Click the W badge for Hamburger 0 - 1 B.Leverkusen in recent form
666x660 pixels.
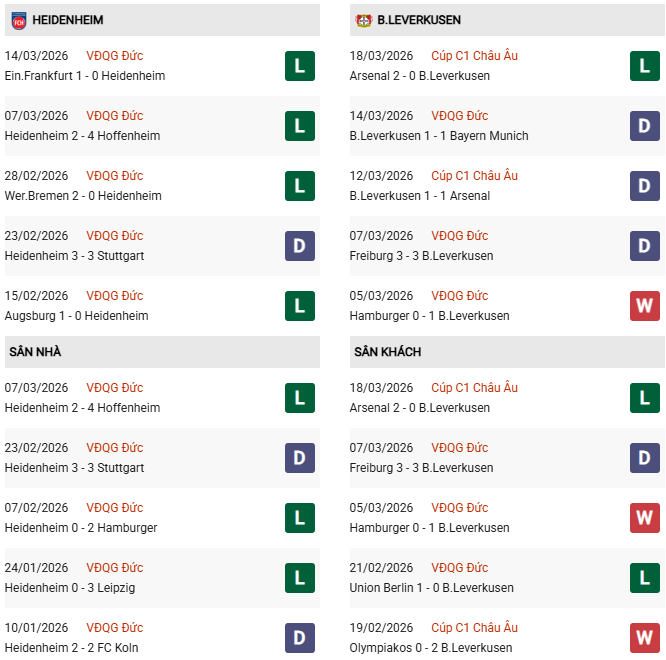pyautogui.click(x=645, y=306)
